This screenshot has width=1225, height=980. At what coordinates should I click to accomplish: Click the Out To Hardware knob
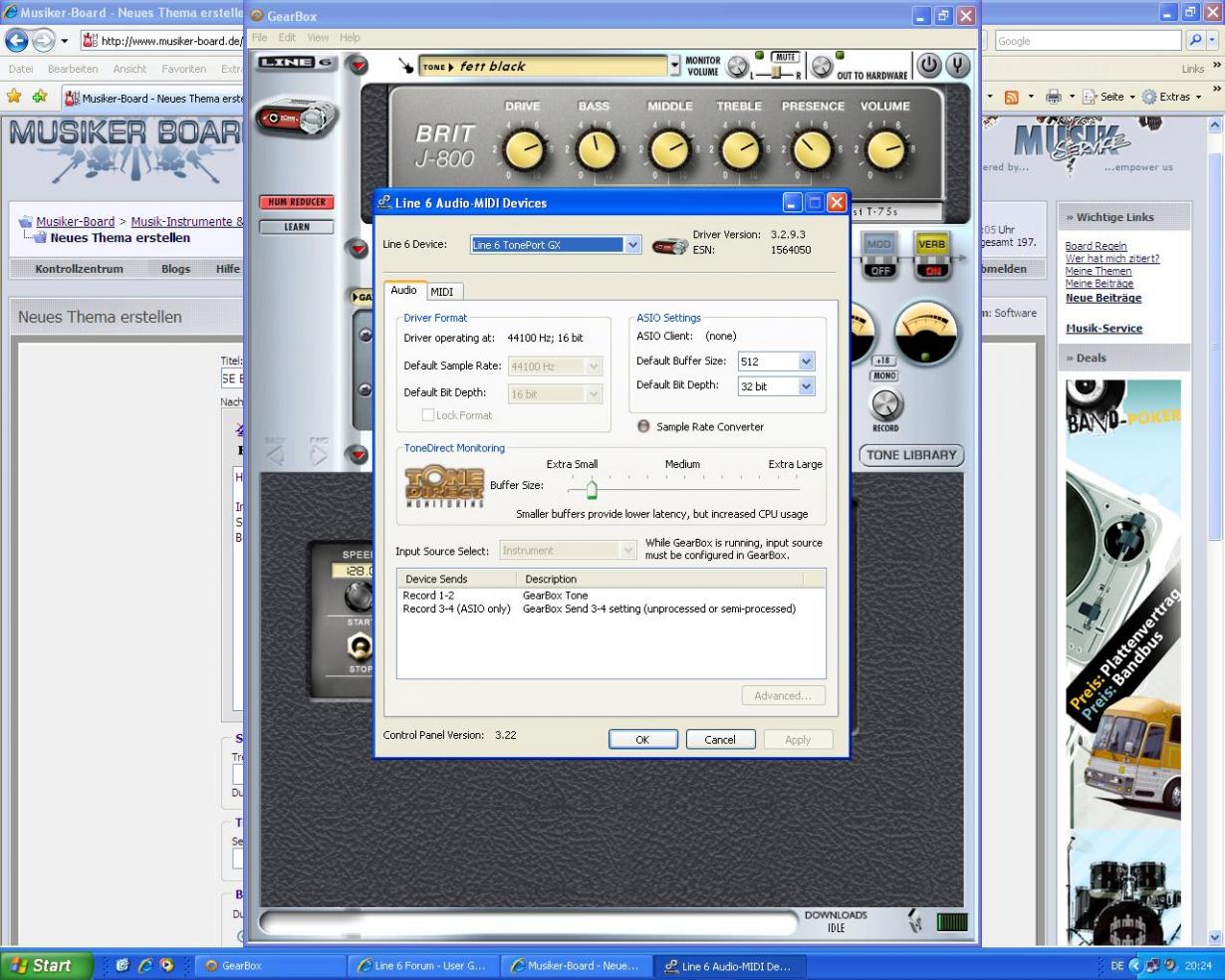[822, 67]
